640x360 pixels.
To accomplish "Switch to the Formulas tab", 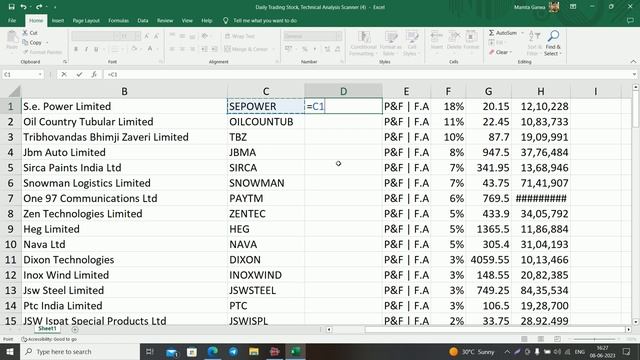I will (118, 20).
